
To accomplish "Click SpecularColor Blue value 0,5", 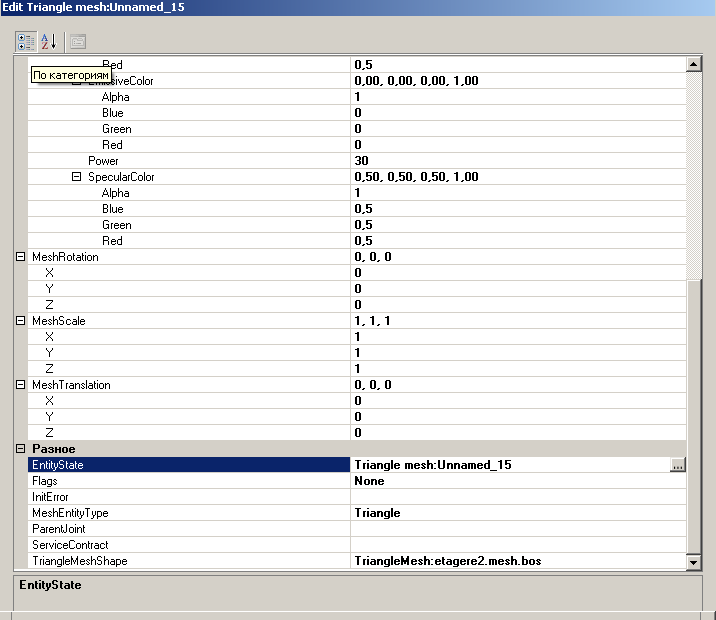I will (518, 209).
